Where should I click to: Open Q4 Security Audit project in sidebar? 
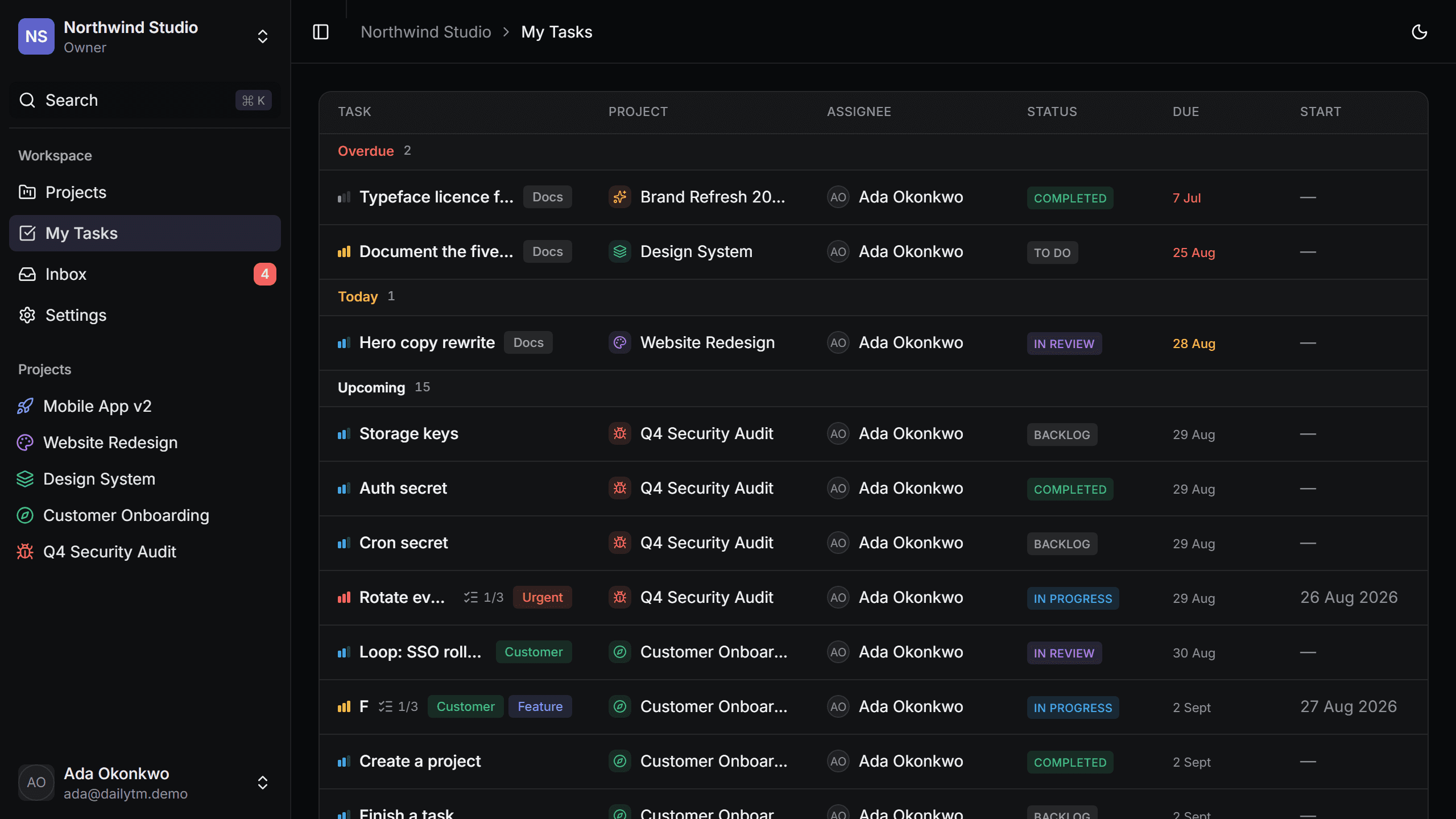pyautogui.click(x=145, y=552)
